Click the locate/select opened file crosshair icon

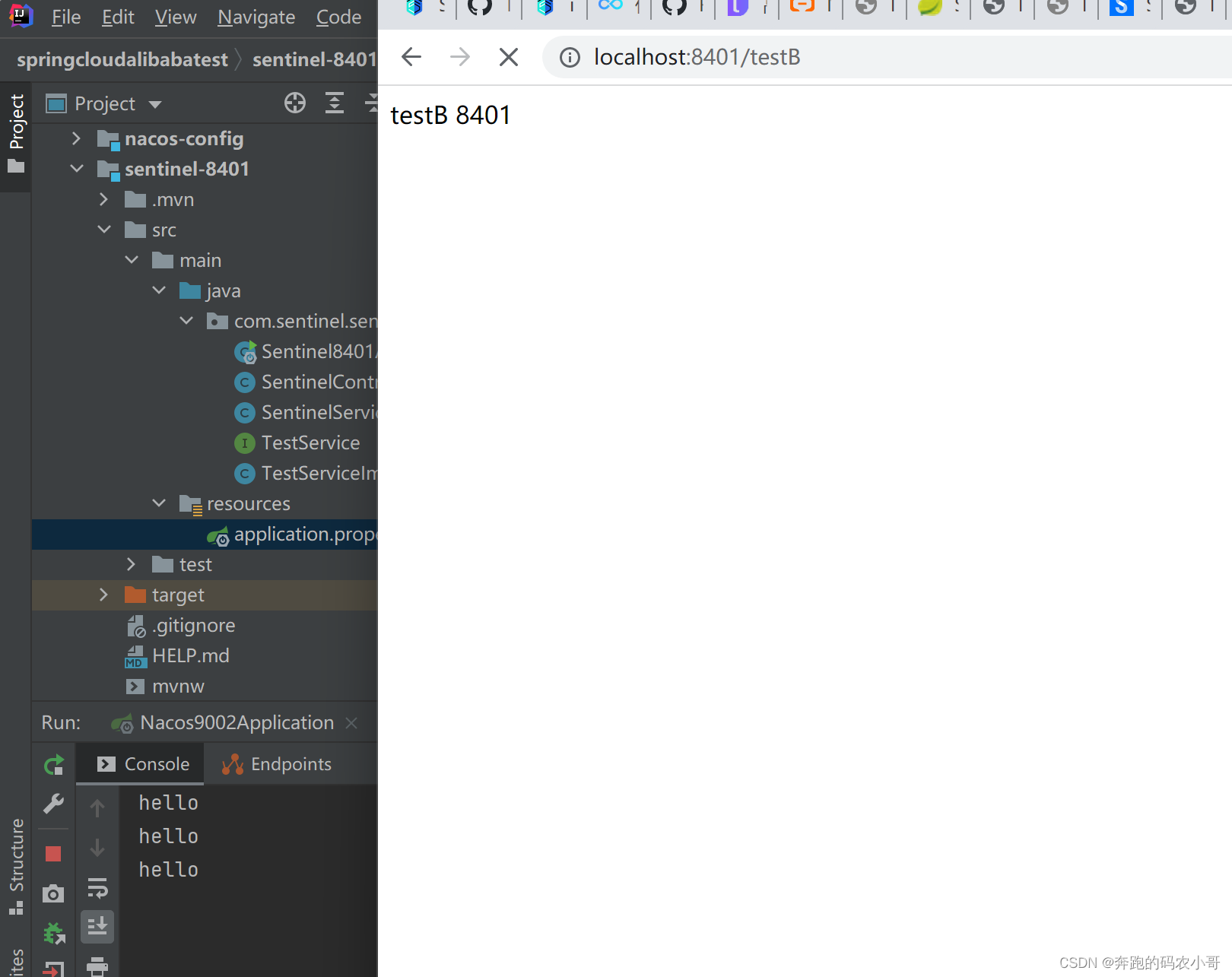(x=295, y=103)
